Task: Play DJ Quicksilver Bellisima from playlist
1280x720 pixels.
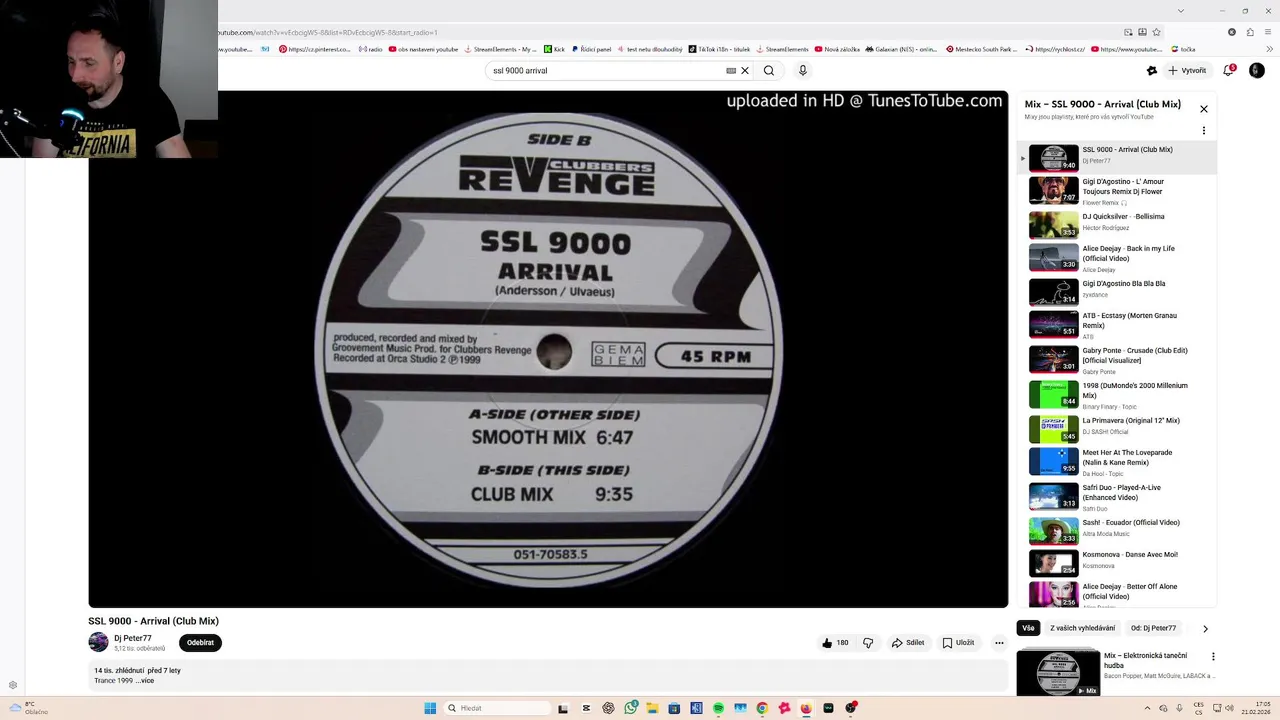Action: 1118,225
